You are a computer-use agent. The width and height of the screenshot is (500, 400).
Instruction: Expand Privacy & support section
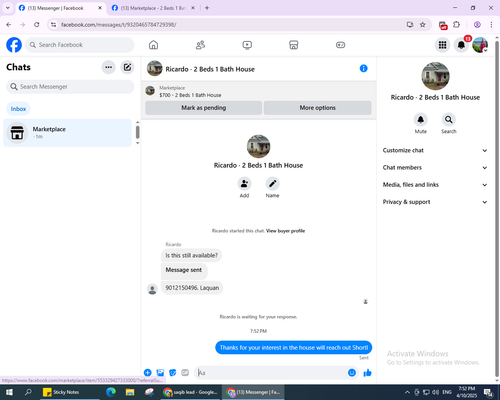click(435, 202)
